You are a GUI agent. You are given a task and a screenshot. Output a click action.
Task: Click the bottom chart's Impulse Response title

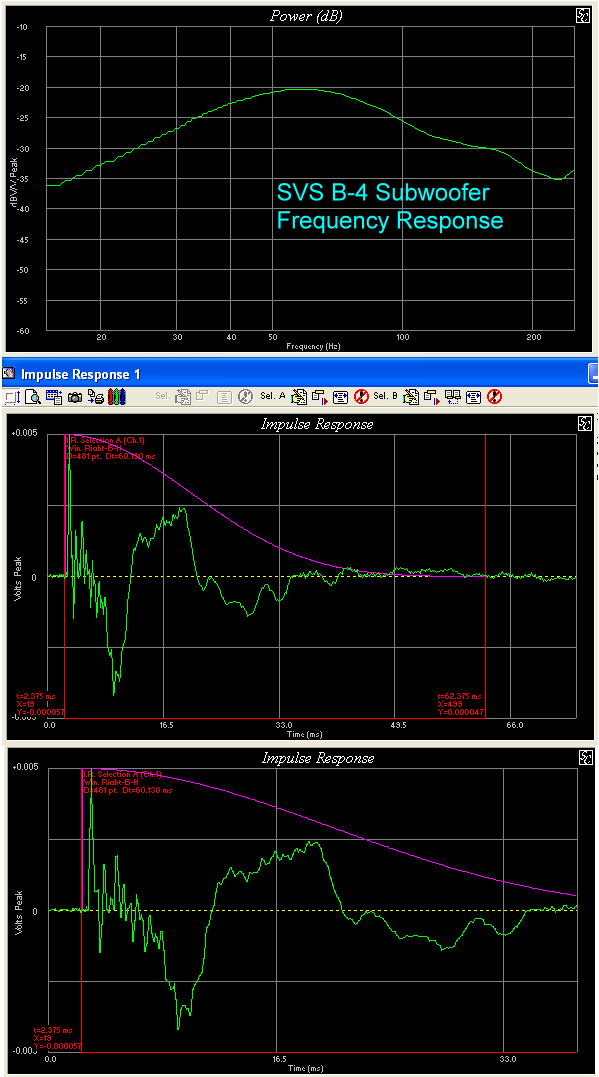click(x=318, y=758)
